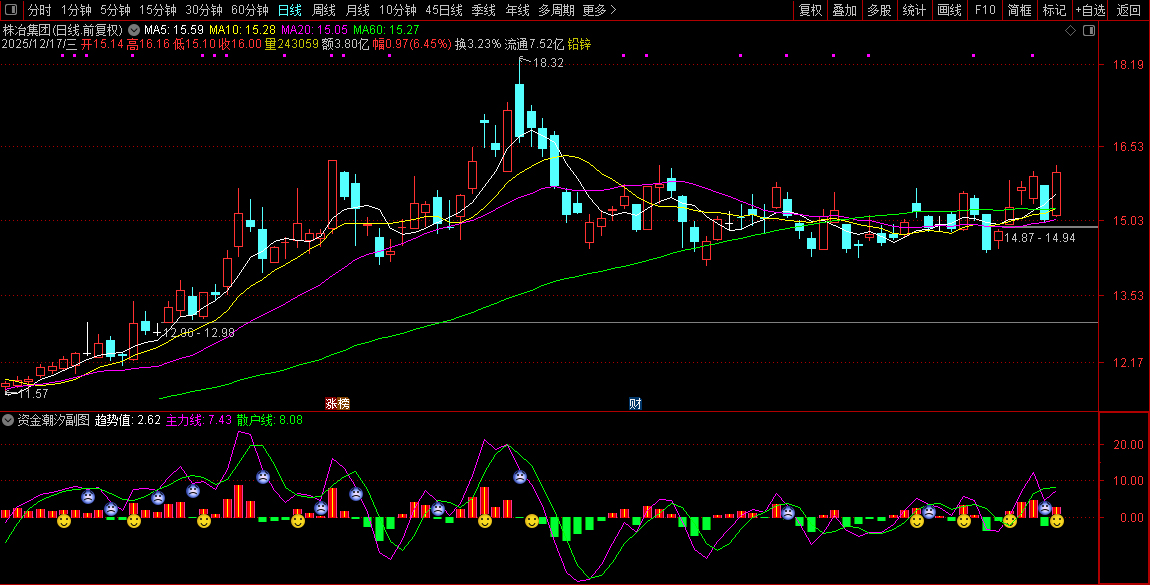
Task: Open the main chart indicator dropdown beside 株冶集团
Action: (x=133, y=30)
